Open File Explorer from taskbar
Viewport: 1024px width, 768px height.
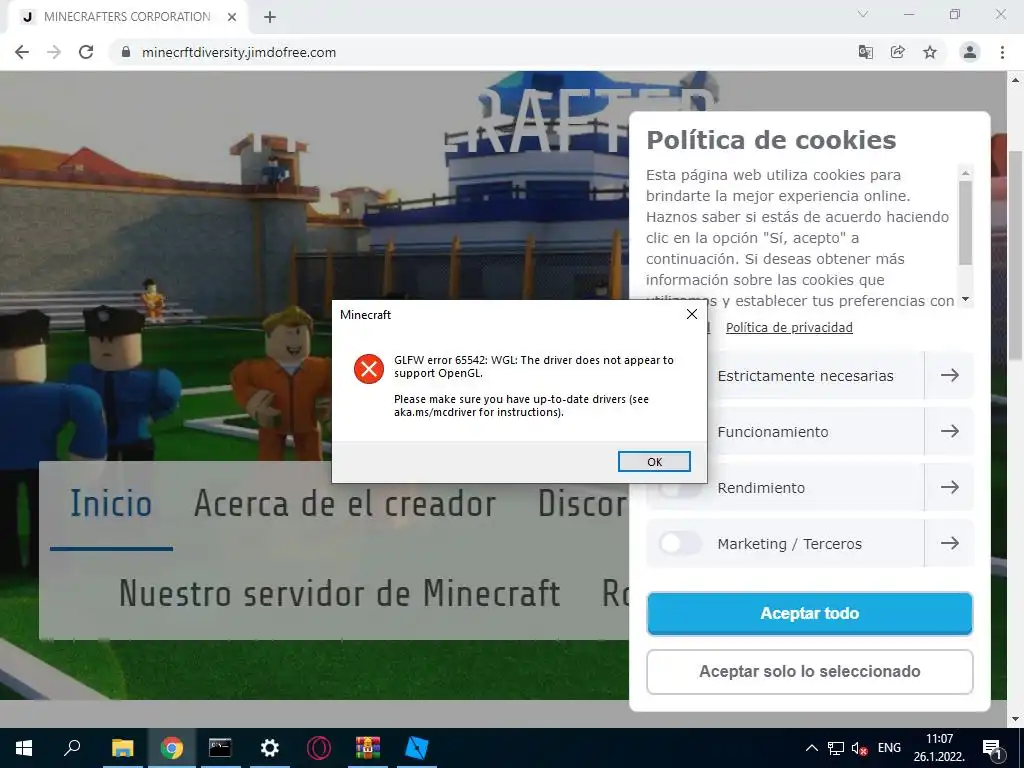point(122,748)
